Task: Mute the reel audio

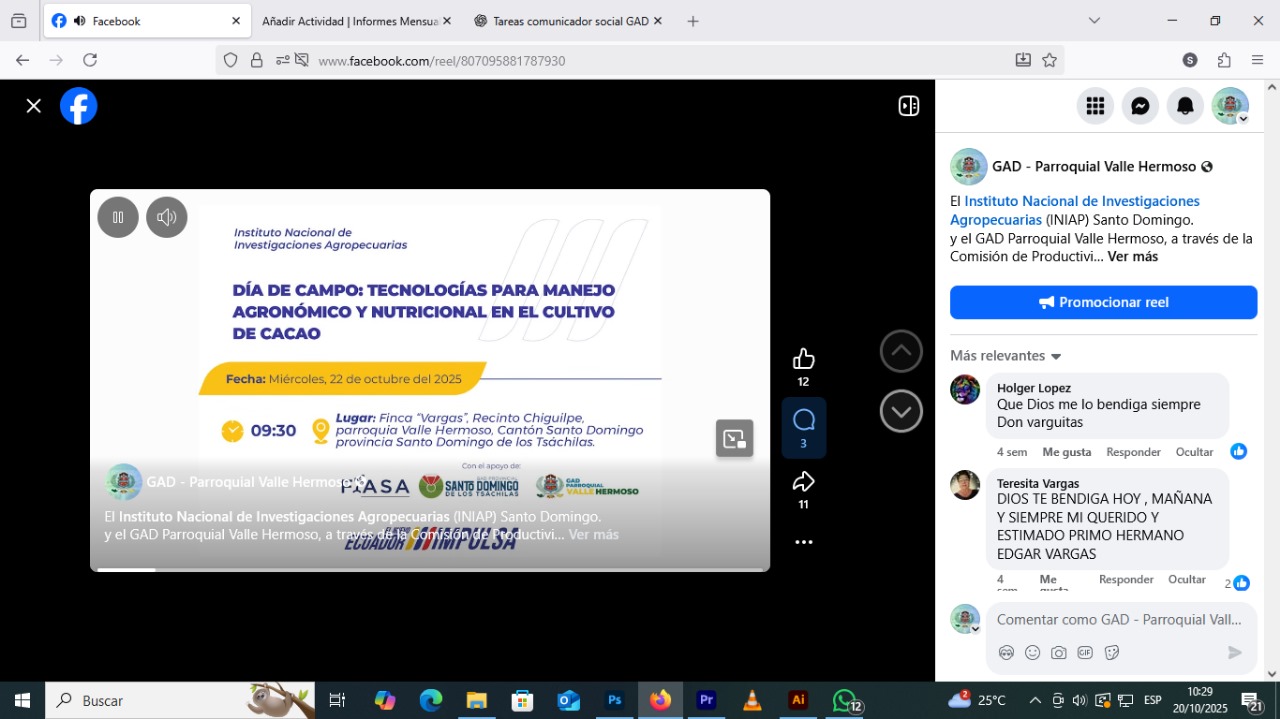Action: click(x=167, y=217)
